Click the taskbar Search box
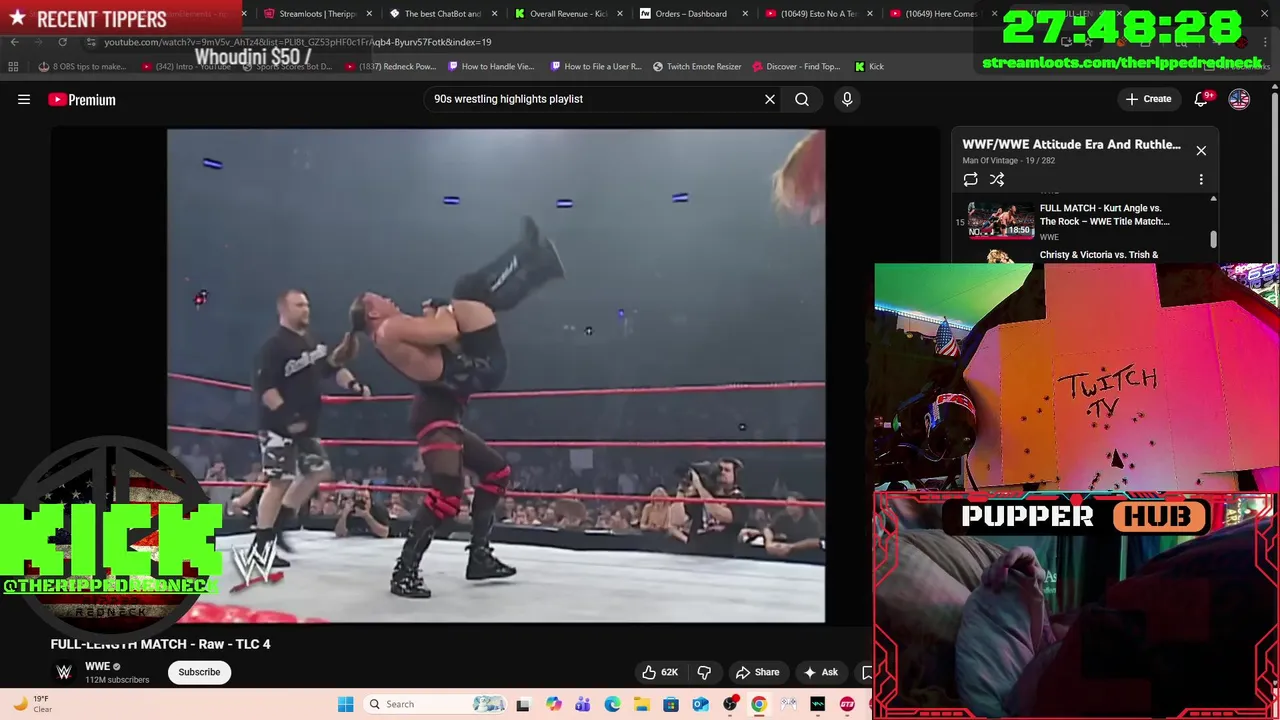Viewport: 1280px width, 720px height. [x=435, y=704]
